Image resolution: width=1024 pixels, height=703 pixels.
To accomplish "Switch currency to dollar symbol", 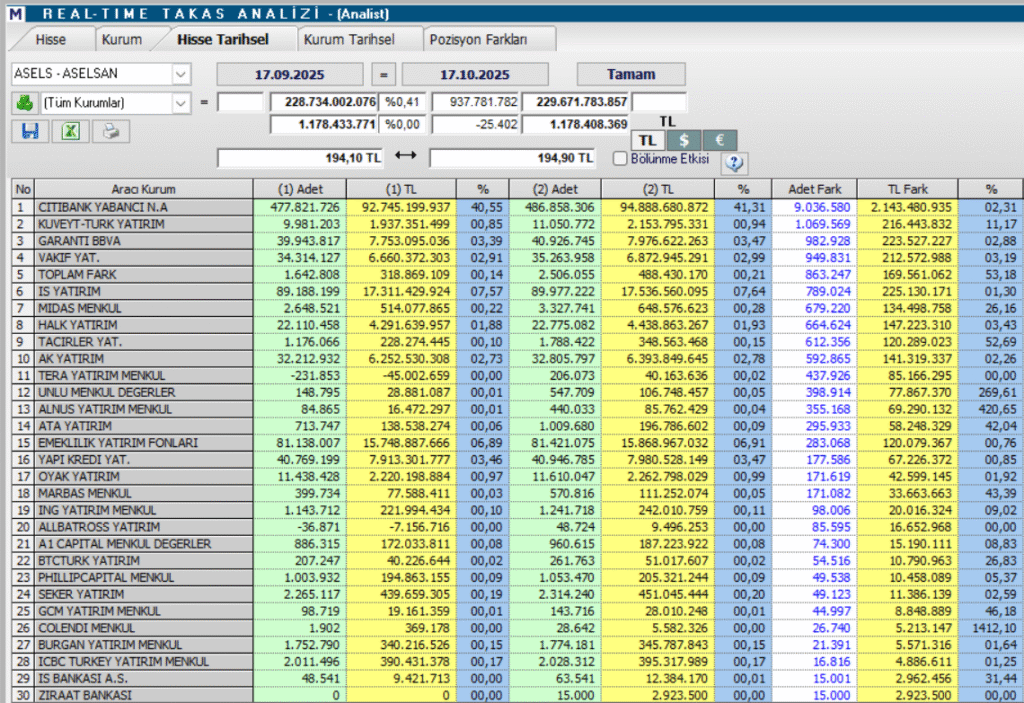I will [x=683, y=141].
